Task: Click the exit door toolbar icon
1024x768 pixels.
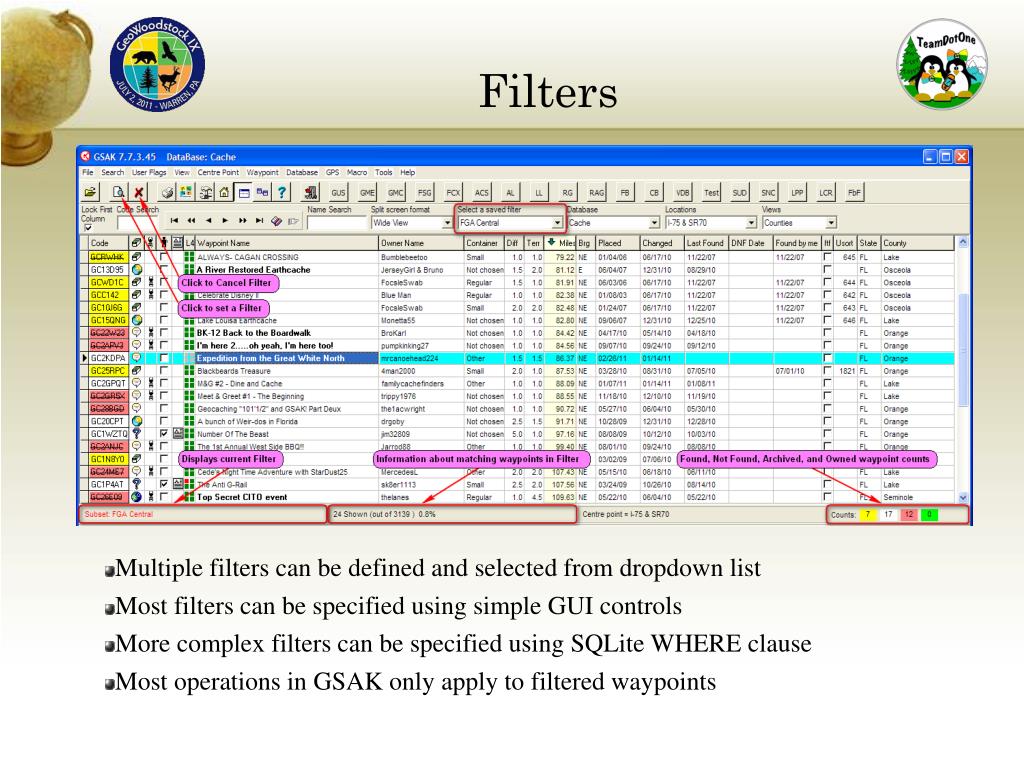Action: click(311, 192)
